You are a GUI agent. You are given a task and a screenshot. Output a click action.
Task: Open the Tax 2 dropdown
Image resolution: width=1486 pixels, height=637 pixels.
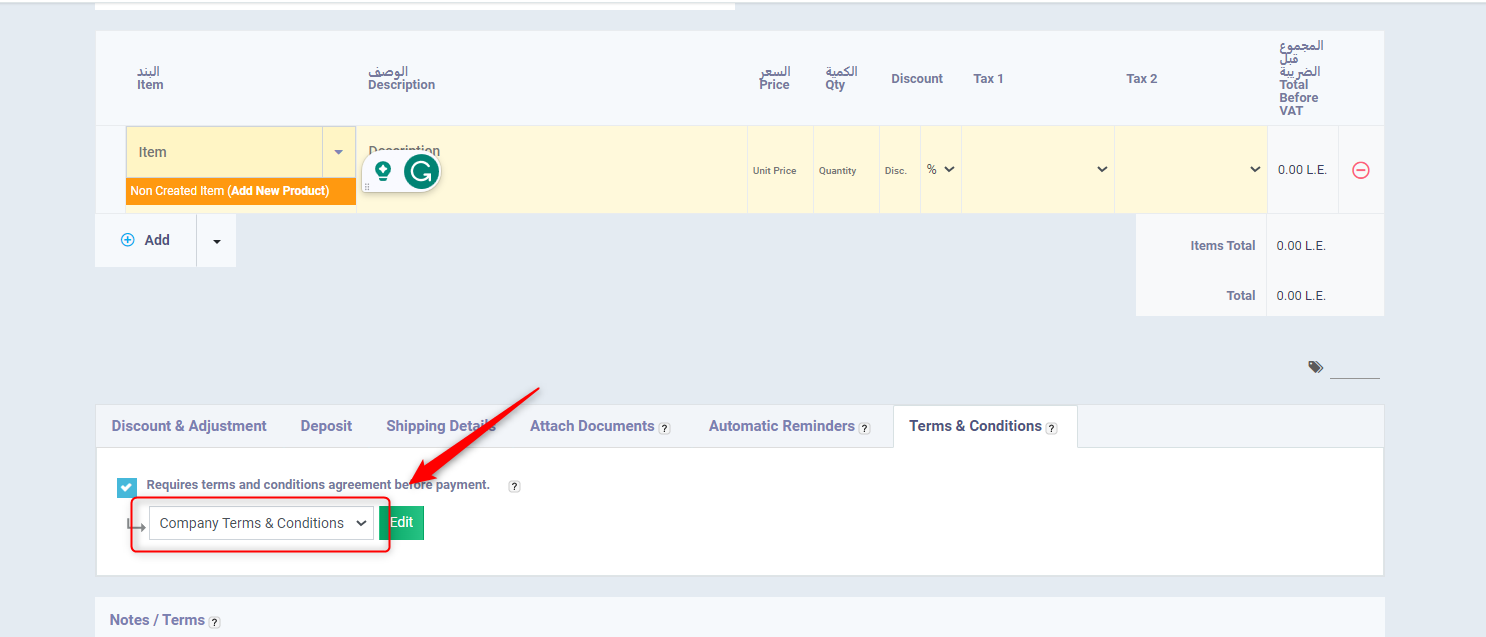pos(1190,170)
